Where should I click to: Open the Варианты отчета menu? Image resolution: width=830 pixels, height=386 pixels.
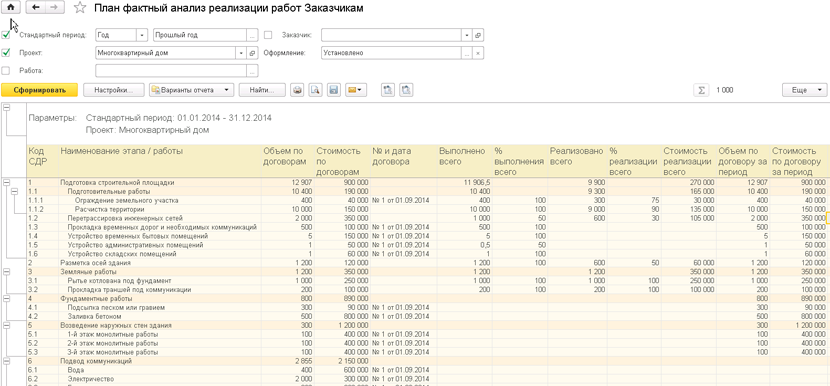[x=191, y=90]
